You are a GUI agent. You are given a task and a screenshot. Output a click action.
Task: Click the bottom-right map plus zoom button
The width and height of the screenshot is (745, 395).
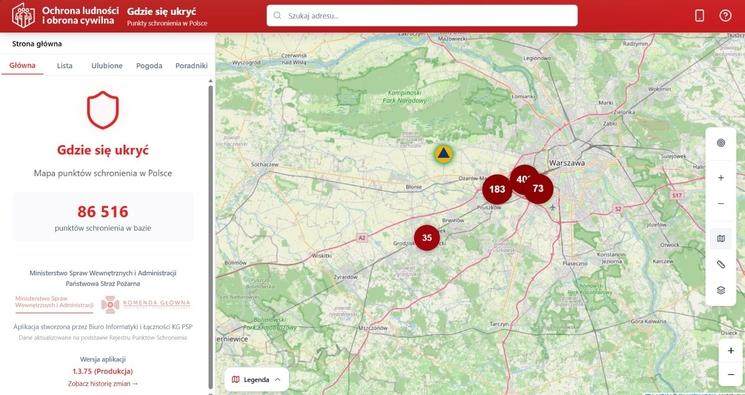click(731, 351)
